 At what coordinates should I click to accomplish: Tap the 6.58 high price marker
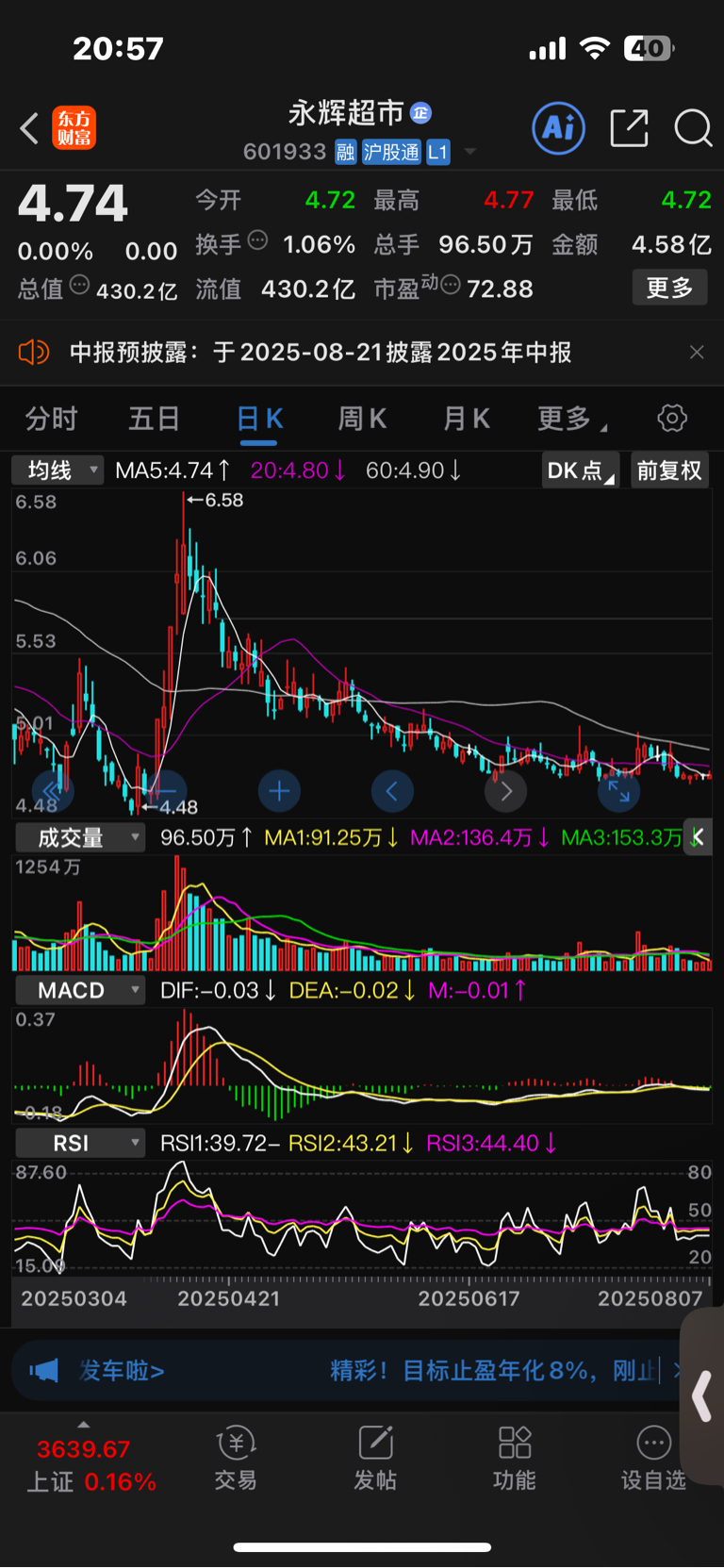(x=215, y=500)
